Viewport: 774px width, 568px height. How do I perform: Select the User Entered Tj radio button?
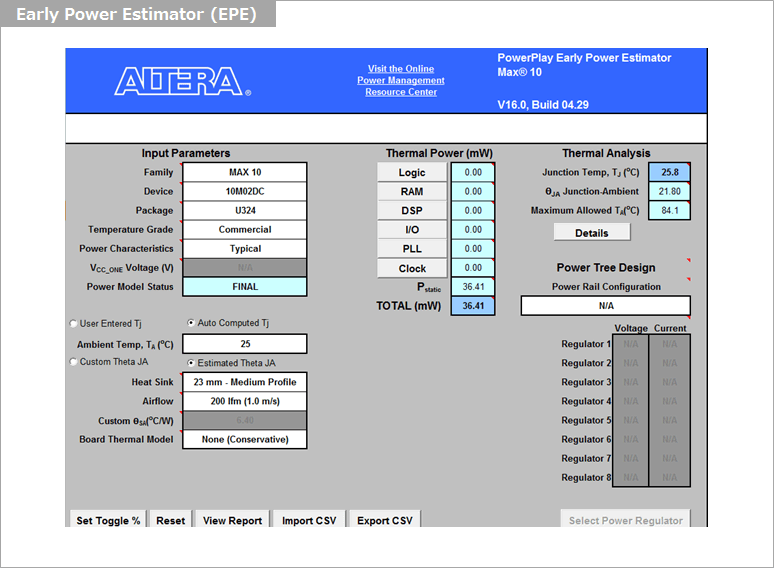[74, 324]
